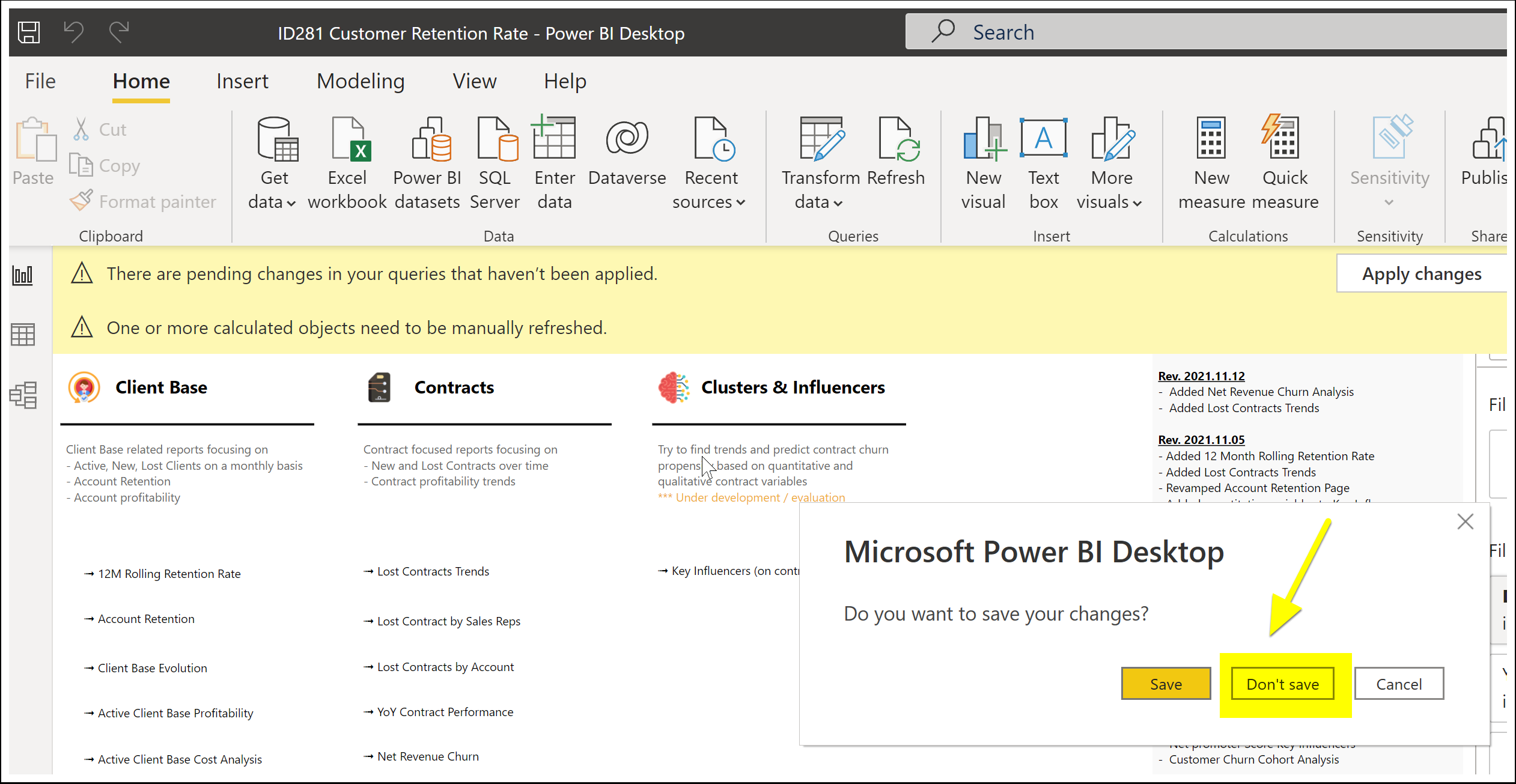Screen dimensions: 1516x784
Task: Import from Excel workbook
Action: click(347, 163)
